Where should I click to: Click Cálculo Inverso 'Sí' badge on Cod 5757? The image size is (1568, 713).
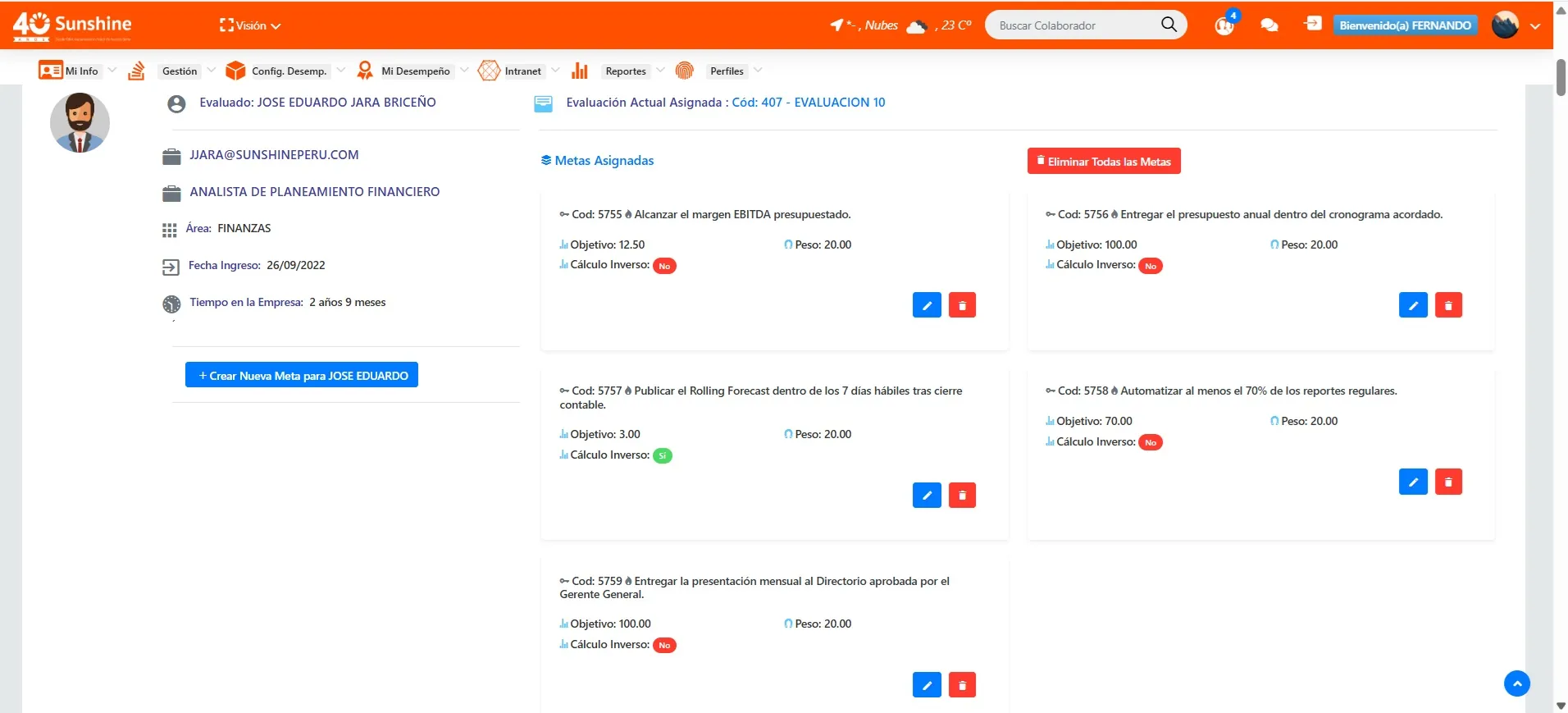click(x=663, y=455)
